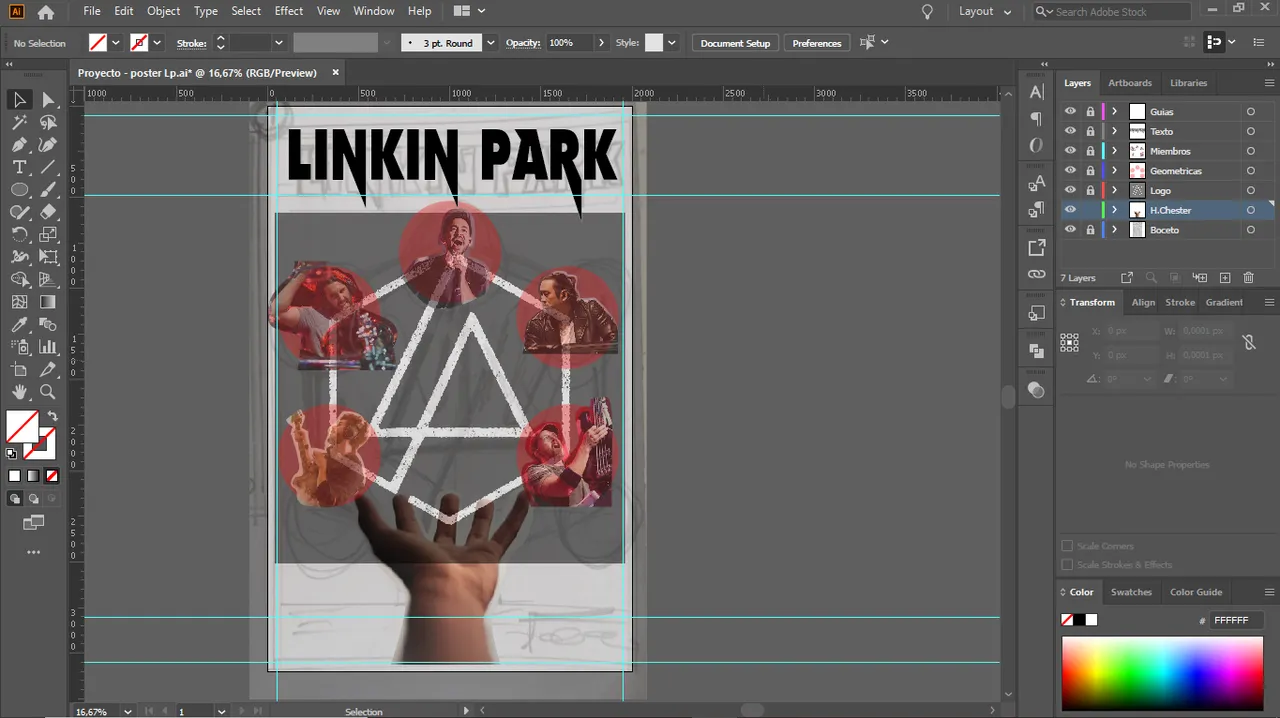Click Delete Selection trash icon

(1248, 278)
